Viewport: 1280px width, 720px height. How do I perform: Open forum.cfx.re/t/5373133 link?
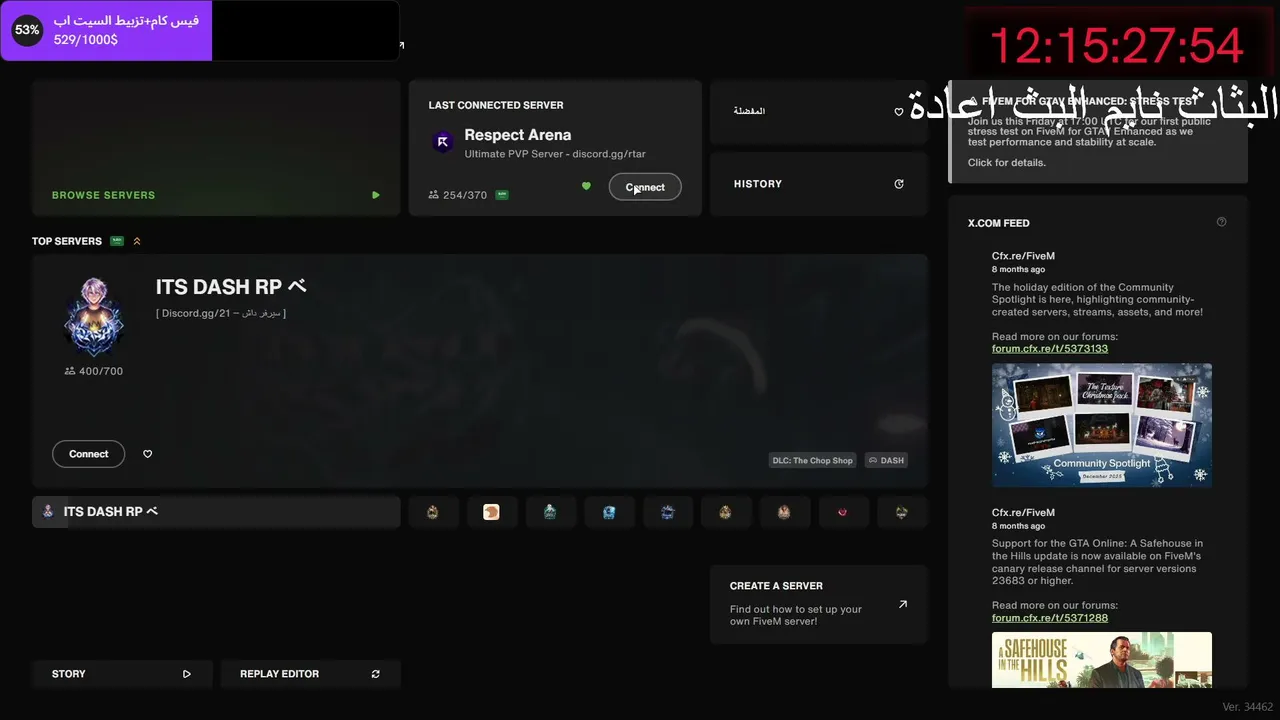(1050, 349)
